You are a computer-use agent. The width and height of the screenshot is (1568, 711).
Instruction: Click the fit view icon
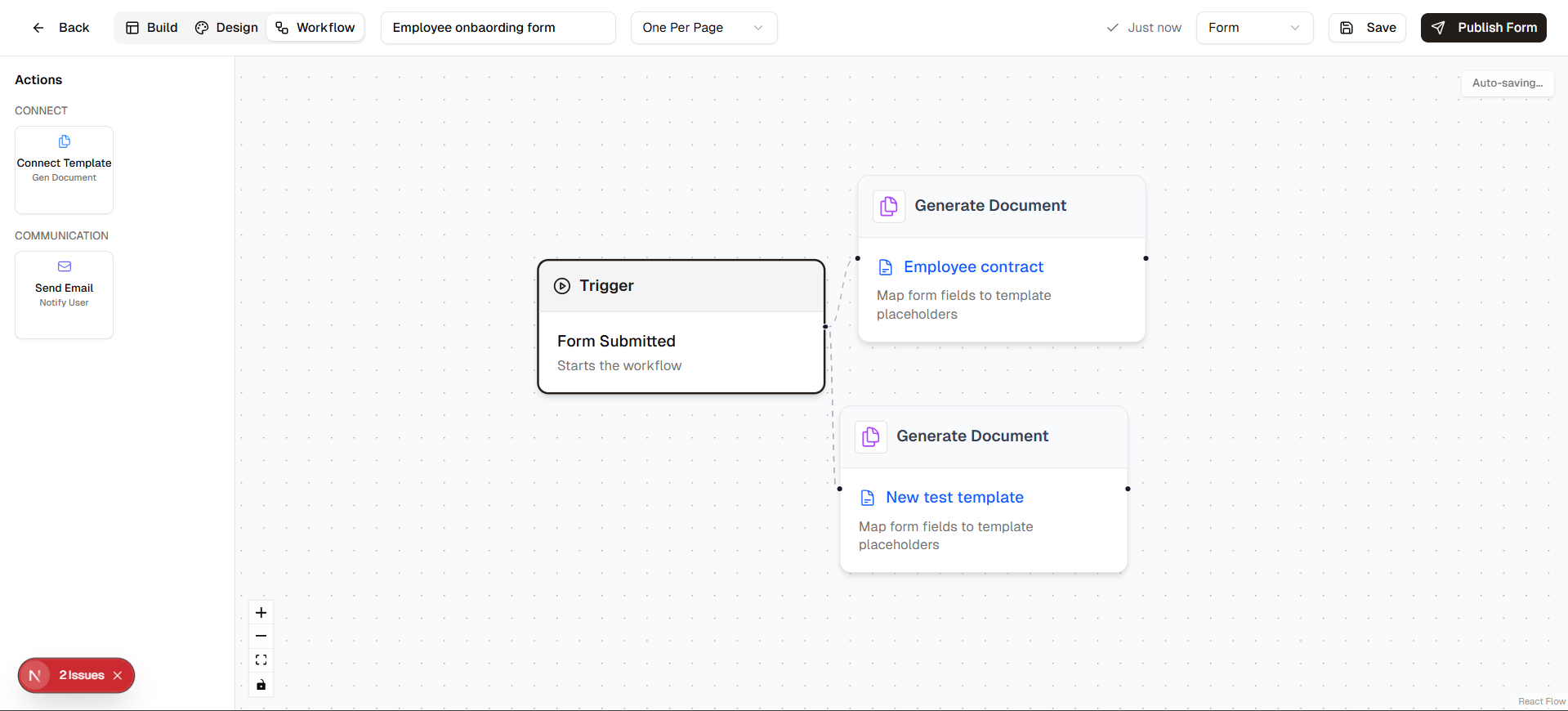click(261, 660)
